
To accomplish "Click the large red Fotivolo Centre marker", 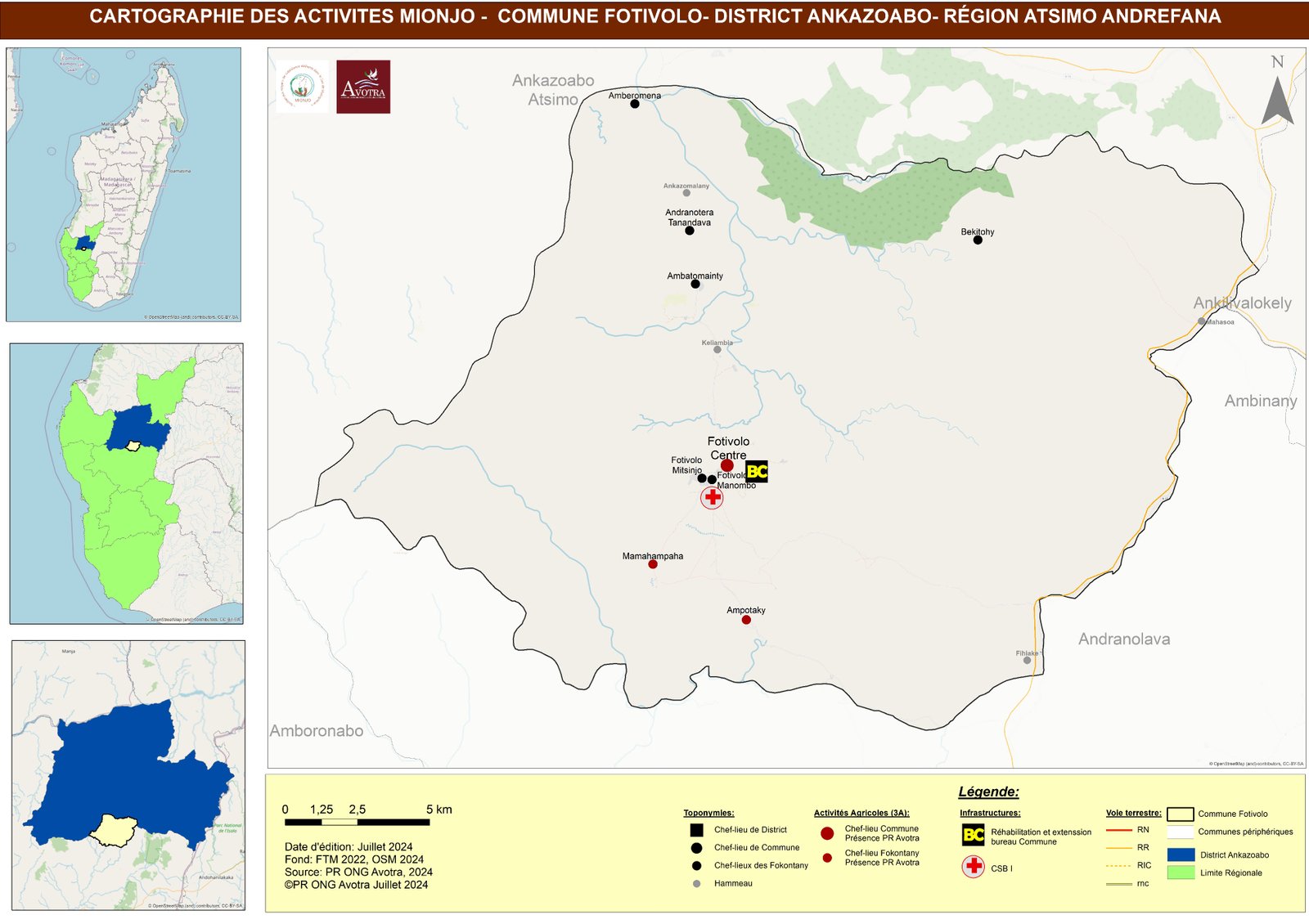I will click(x=726, y=465).
